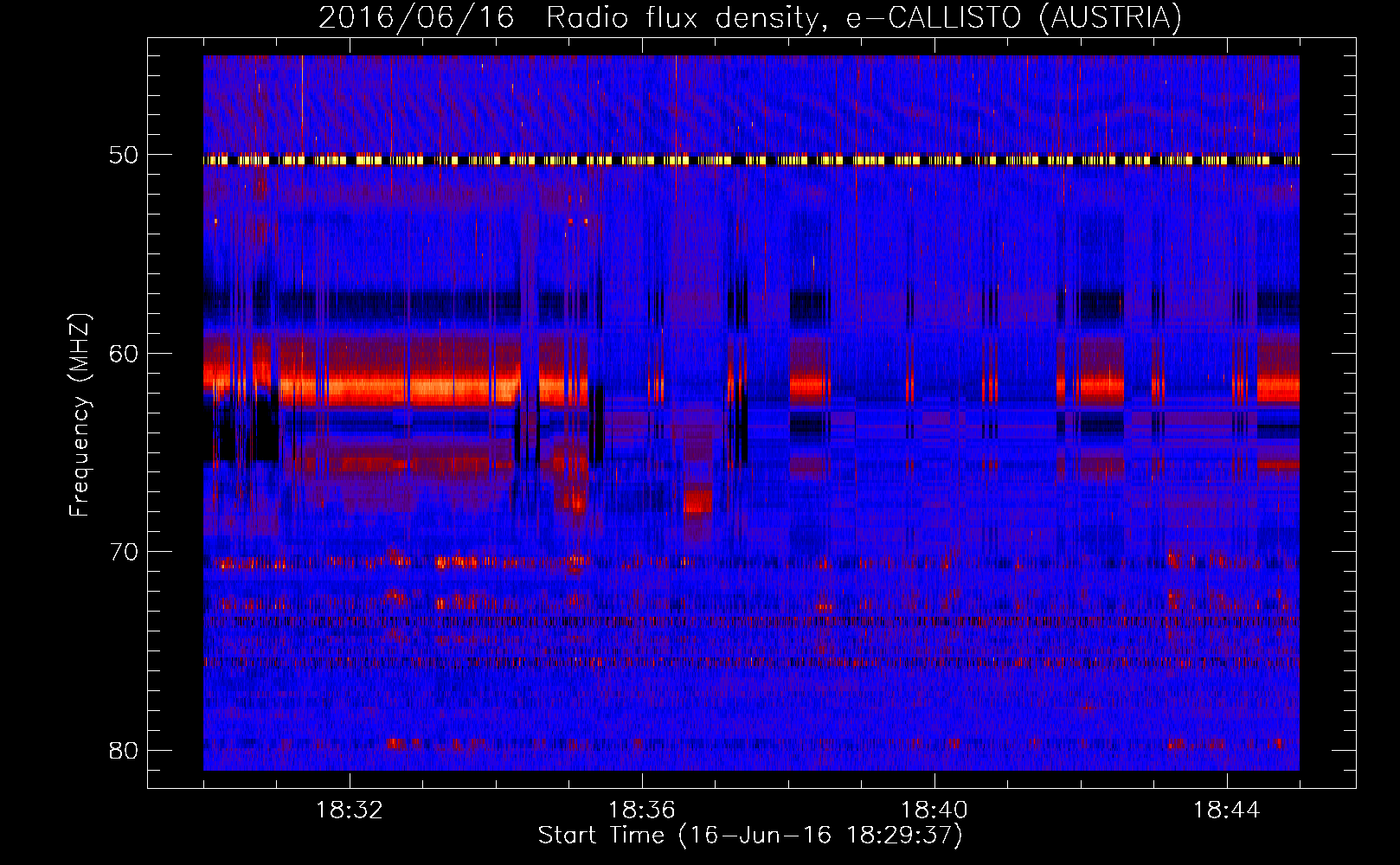Click the yellow interference line at 50 MHz
The height and width of the screenshot is (865, 1400).
click(751, 160)
